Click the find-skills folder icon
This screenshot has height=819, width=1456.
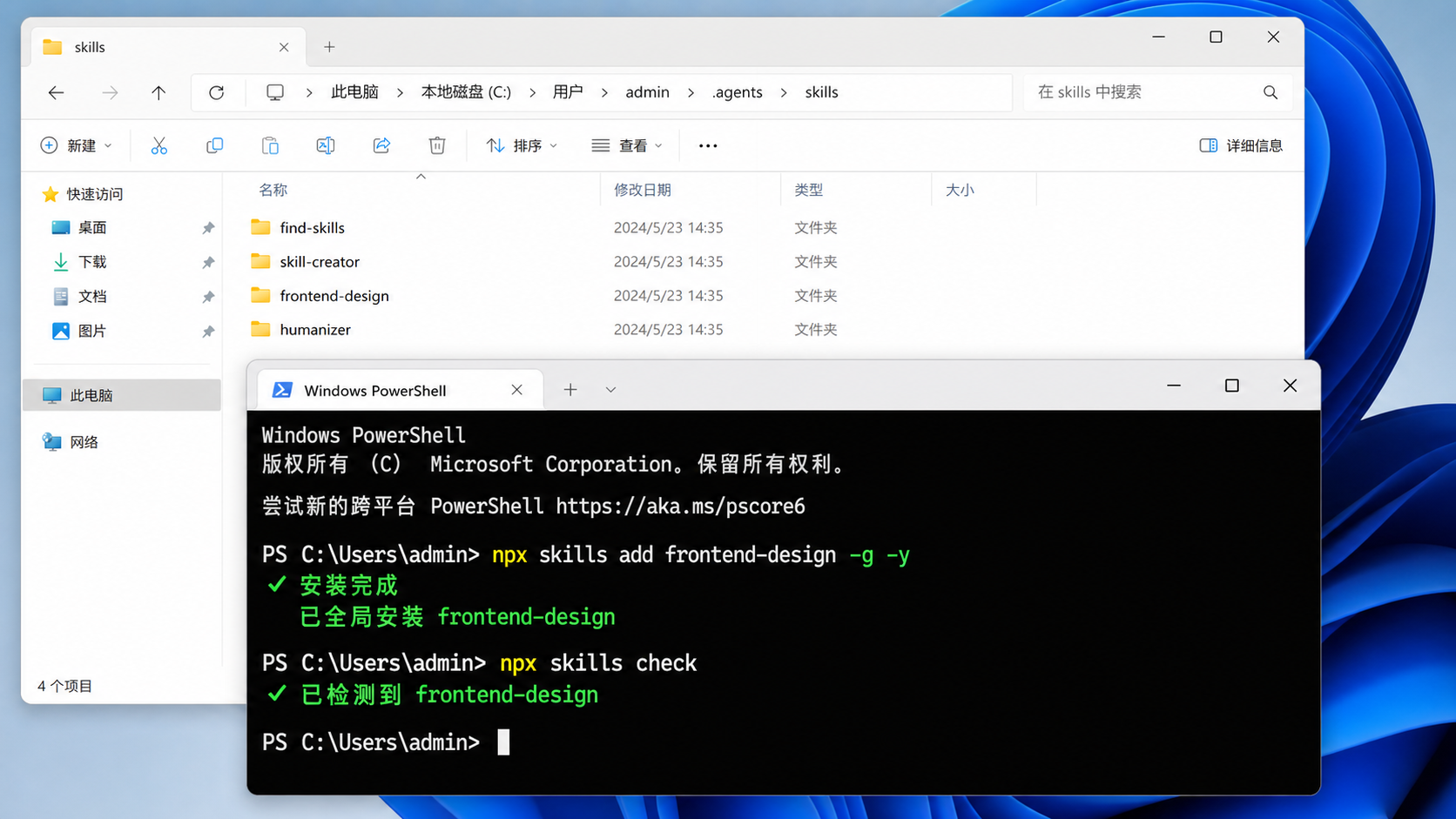coord(260,227)
